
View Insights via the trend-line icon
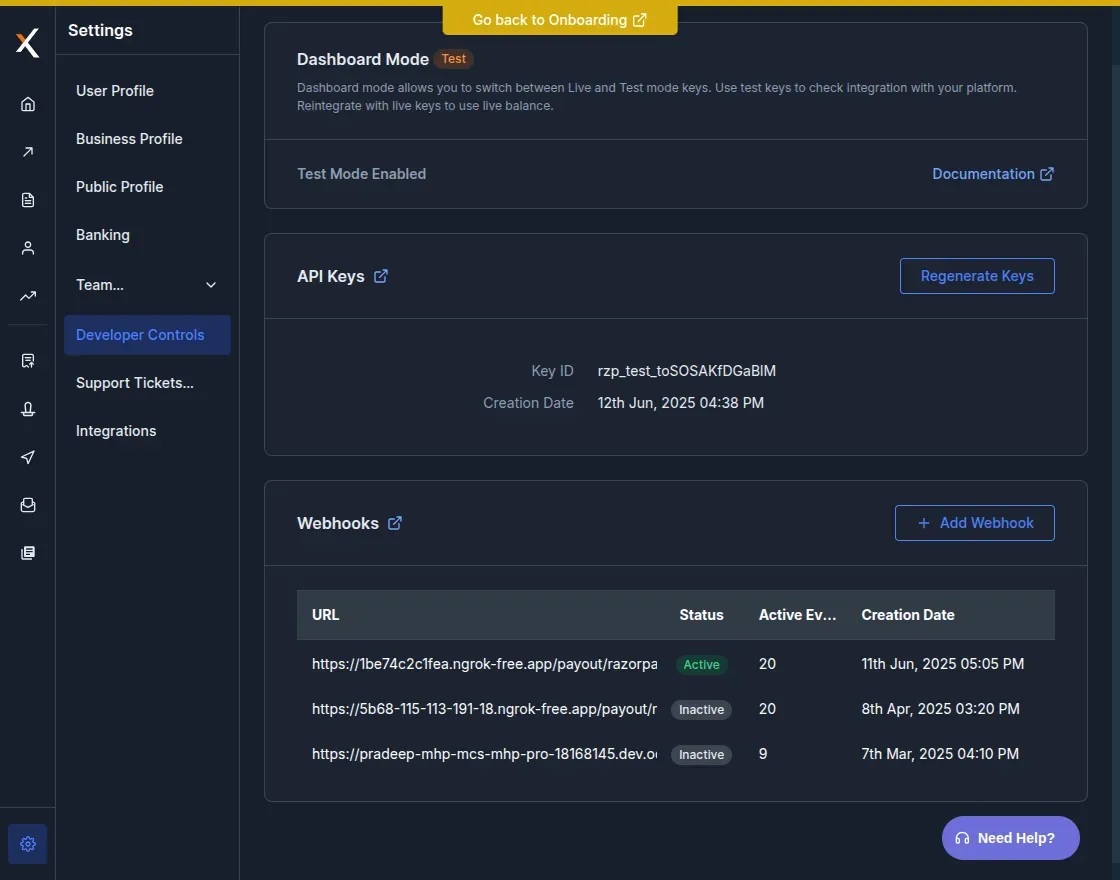(x=27, y=295)
